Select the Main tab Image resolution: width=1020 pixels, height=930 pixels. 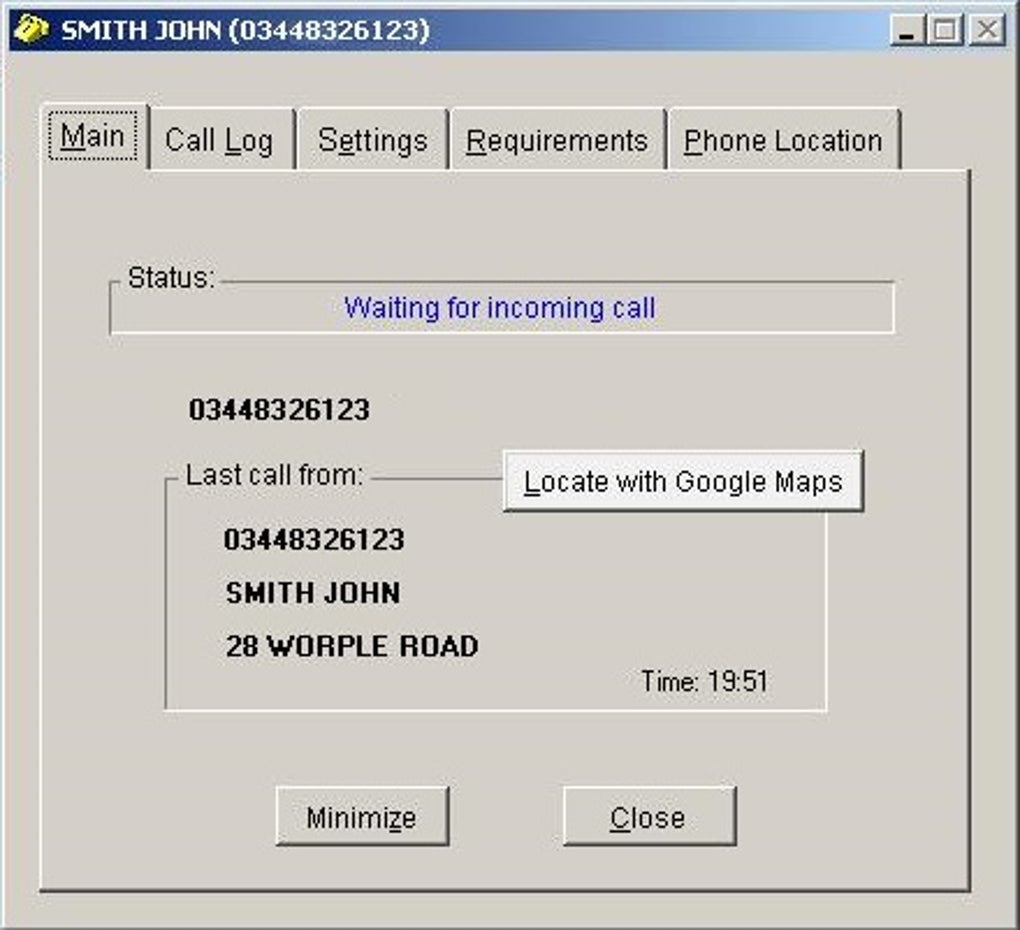point(94,137)
